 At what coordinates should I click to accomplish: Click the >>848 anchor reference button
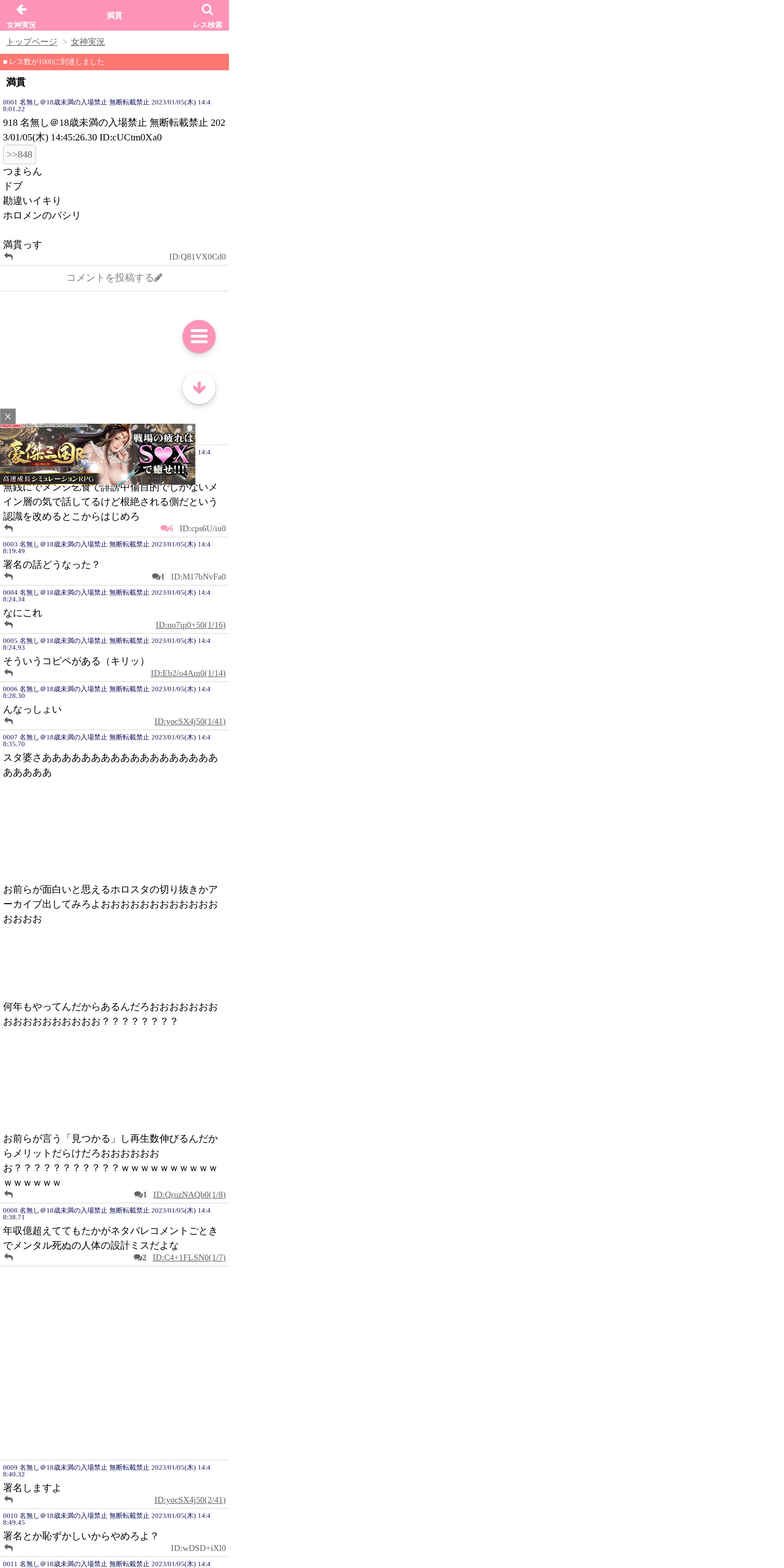pyautogui.click(x=20, y=155)
